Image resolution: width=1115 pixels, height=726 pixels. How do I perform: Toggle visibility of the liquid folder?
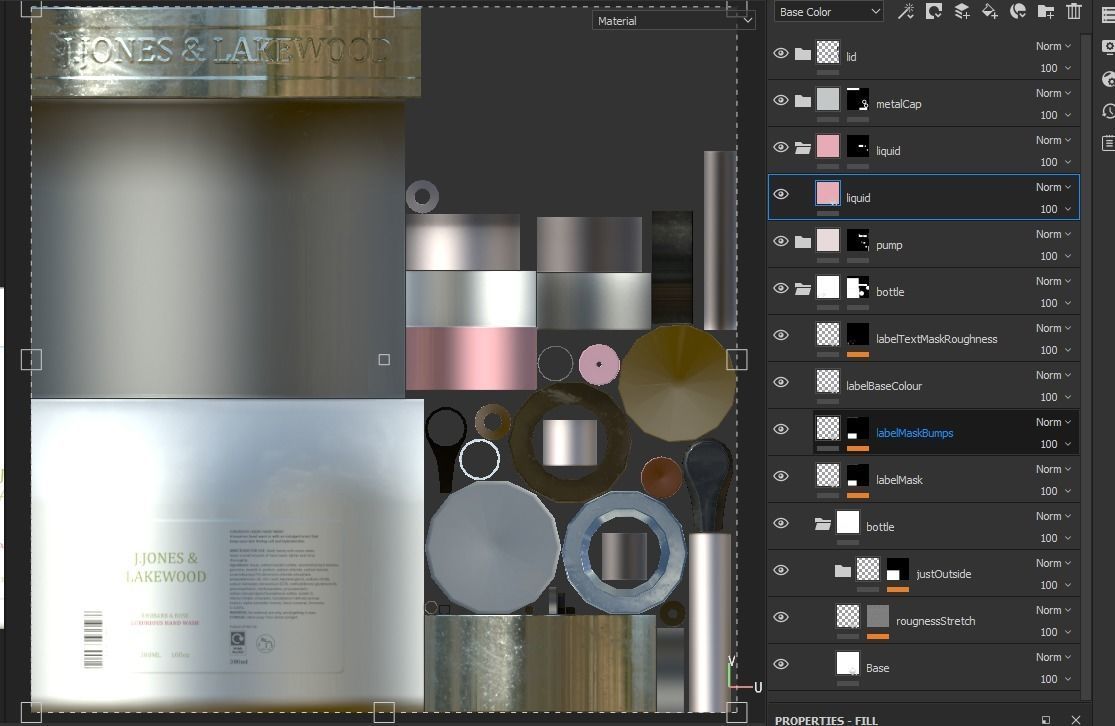(x=781, y=147)
